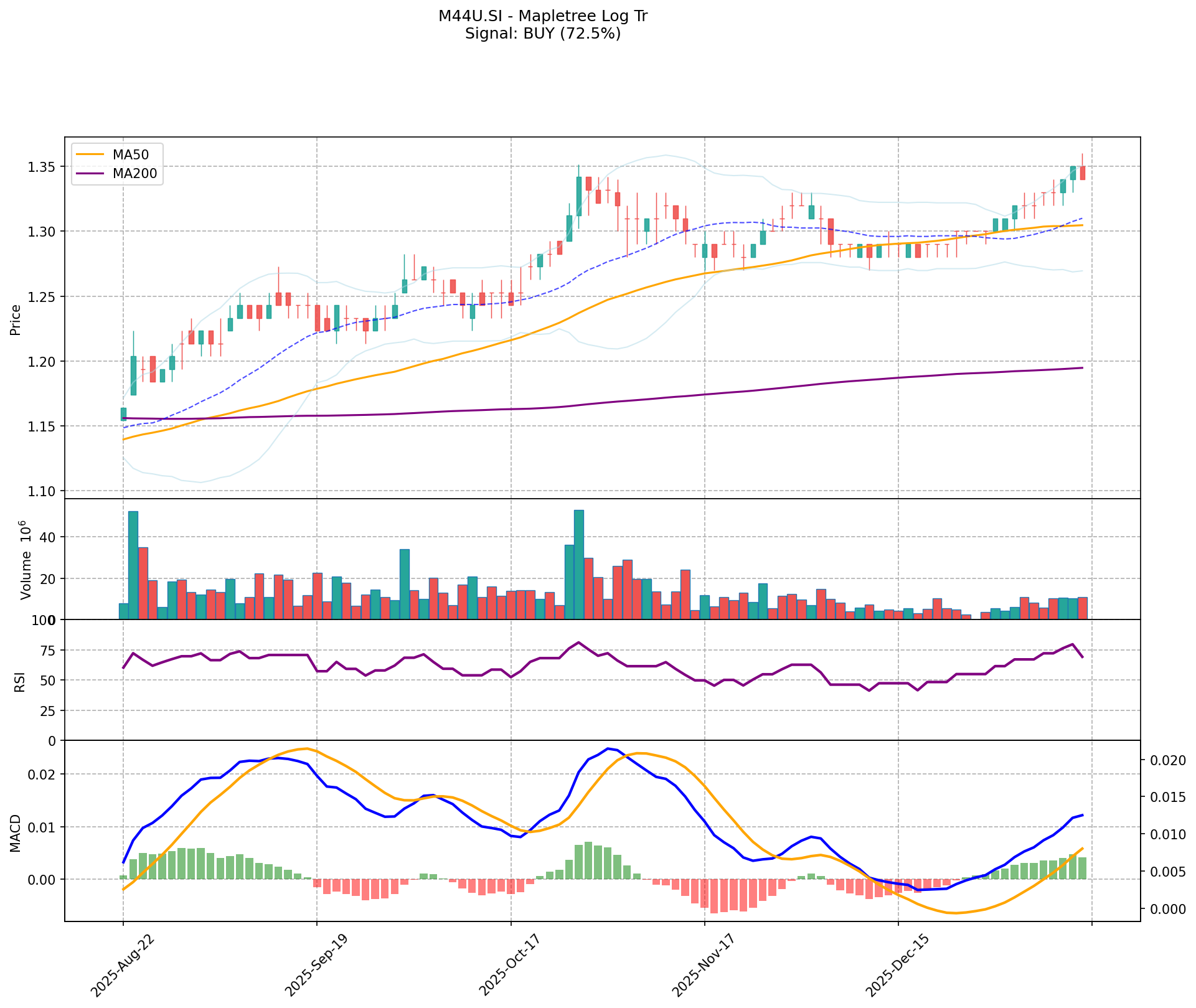Click the Signal: BUY (72.5%) text
This screenshot has width=1196, height=1008.
click(543, 34)
